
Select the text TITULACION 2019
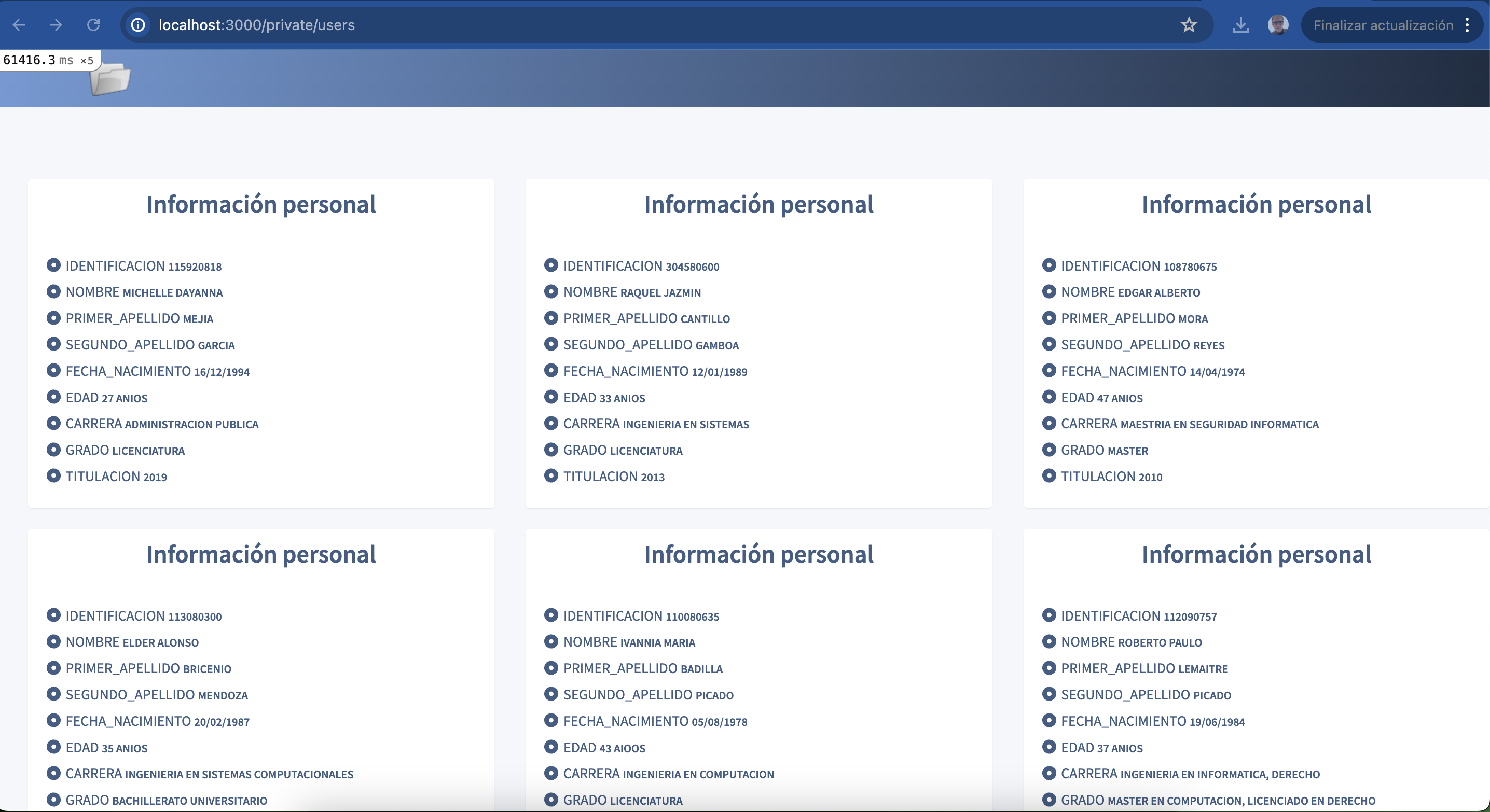point(116,477)
